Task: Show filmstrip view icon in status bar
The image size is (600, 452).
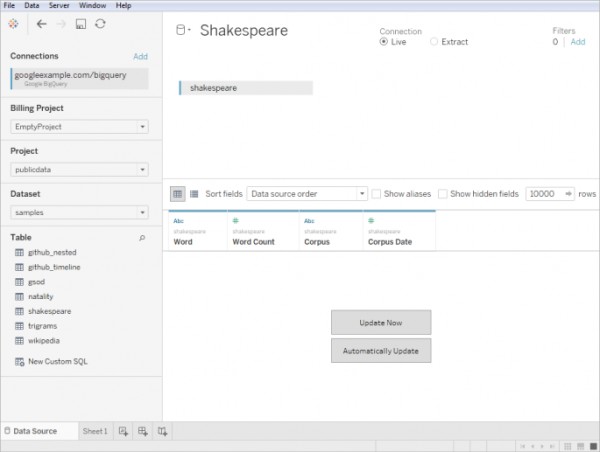Action: click(x=580, y=446)
